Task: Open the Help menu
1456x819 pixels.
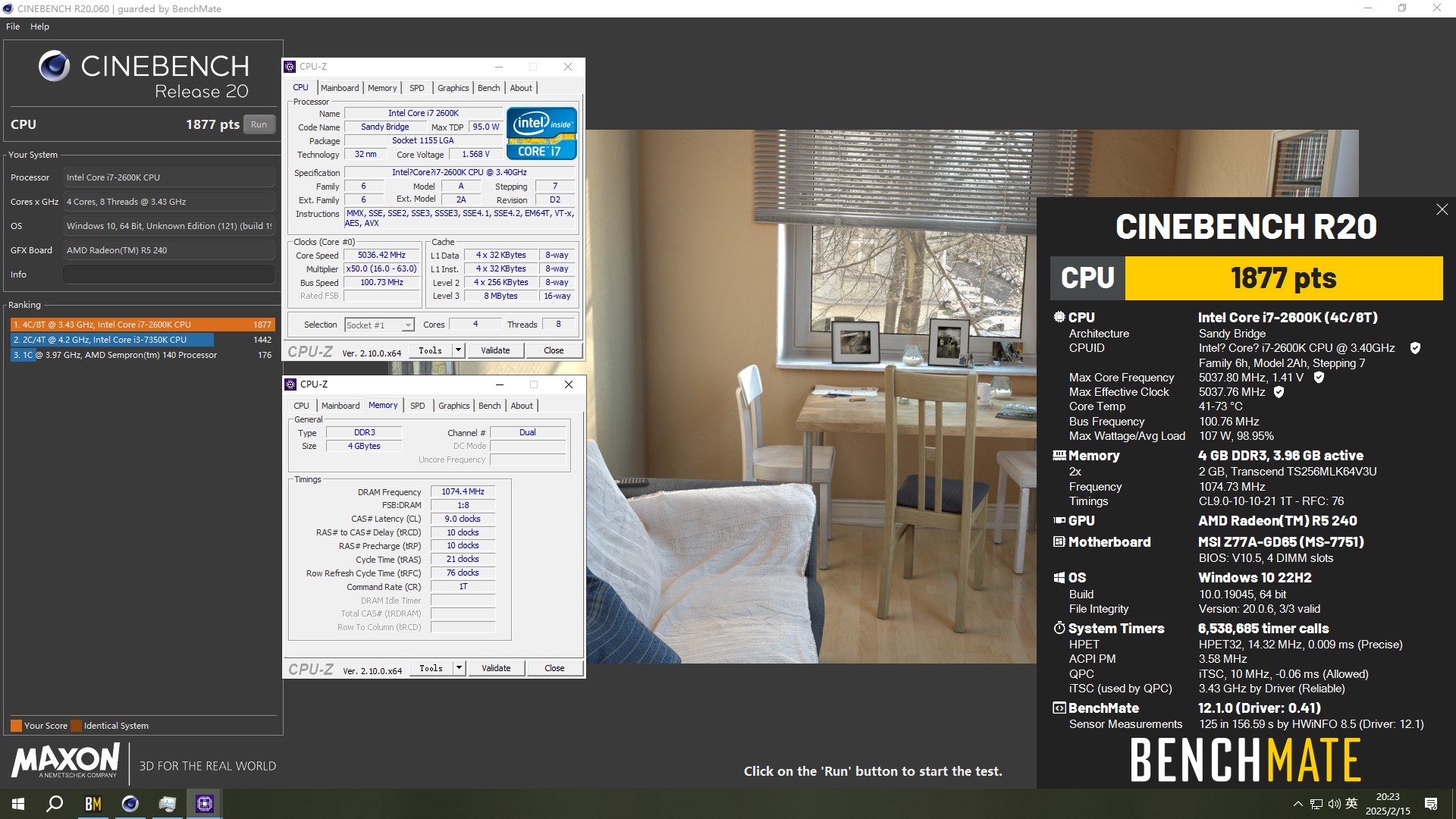Action: click(x=39, y=27)
